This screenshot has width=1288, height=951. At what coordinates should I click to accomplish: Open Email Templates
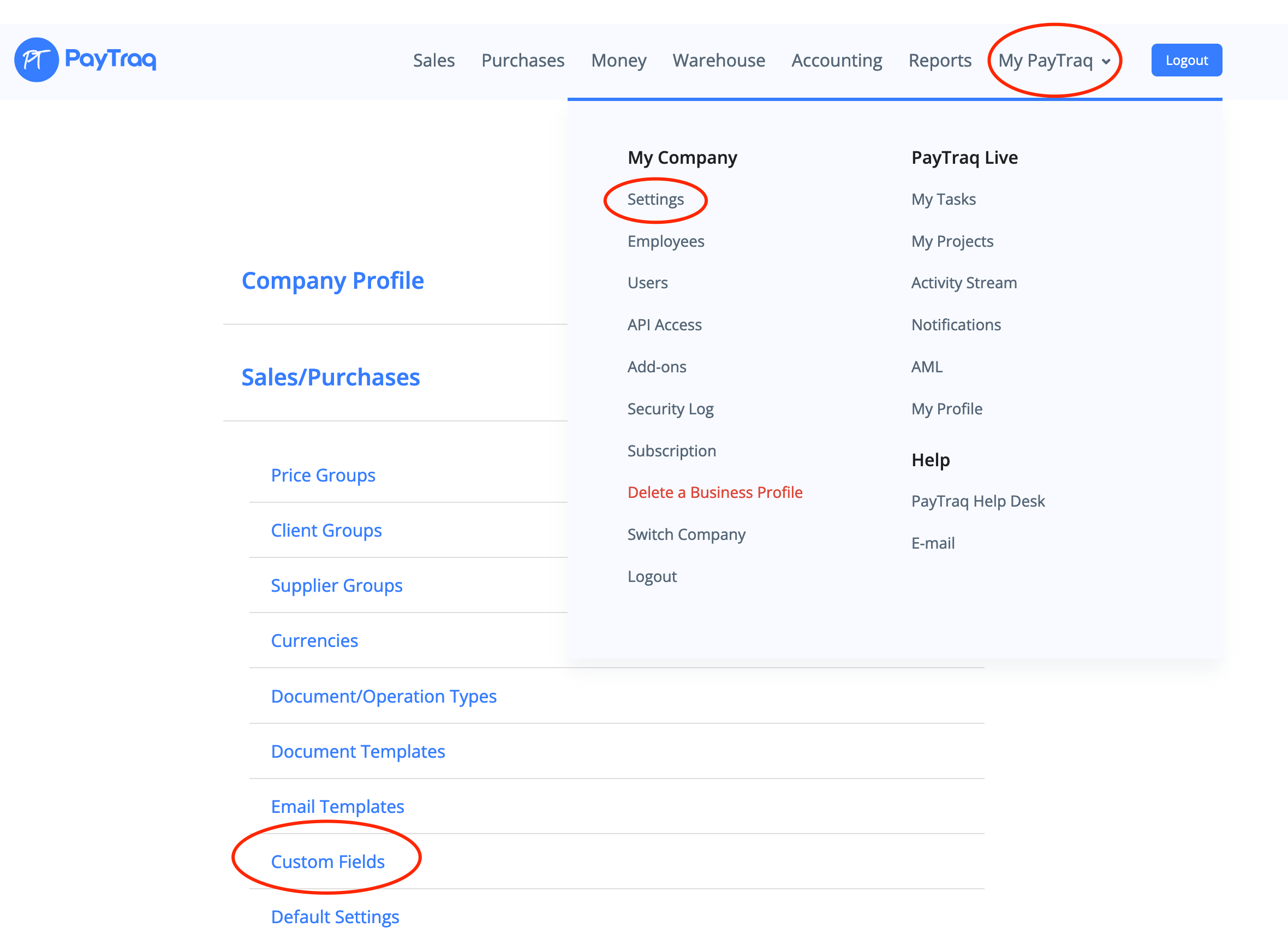click(337, 806)
